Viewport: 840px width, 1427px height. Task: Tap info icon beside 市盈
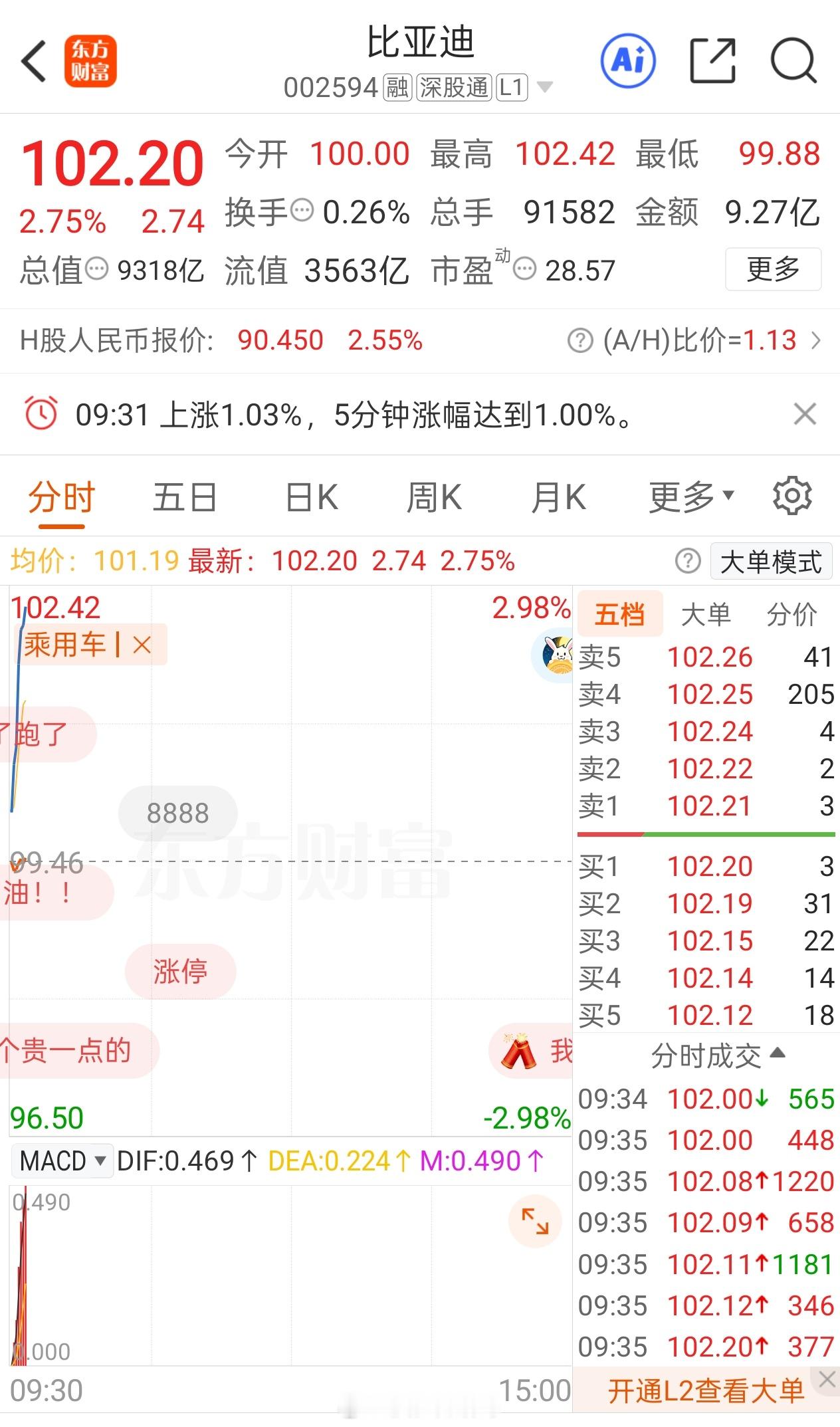pyautogui.click(x=525, y=269)
